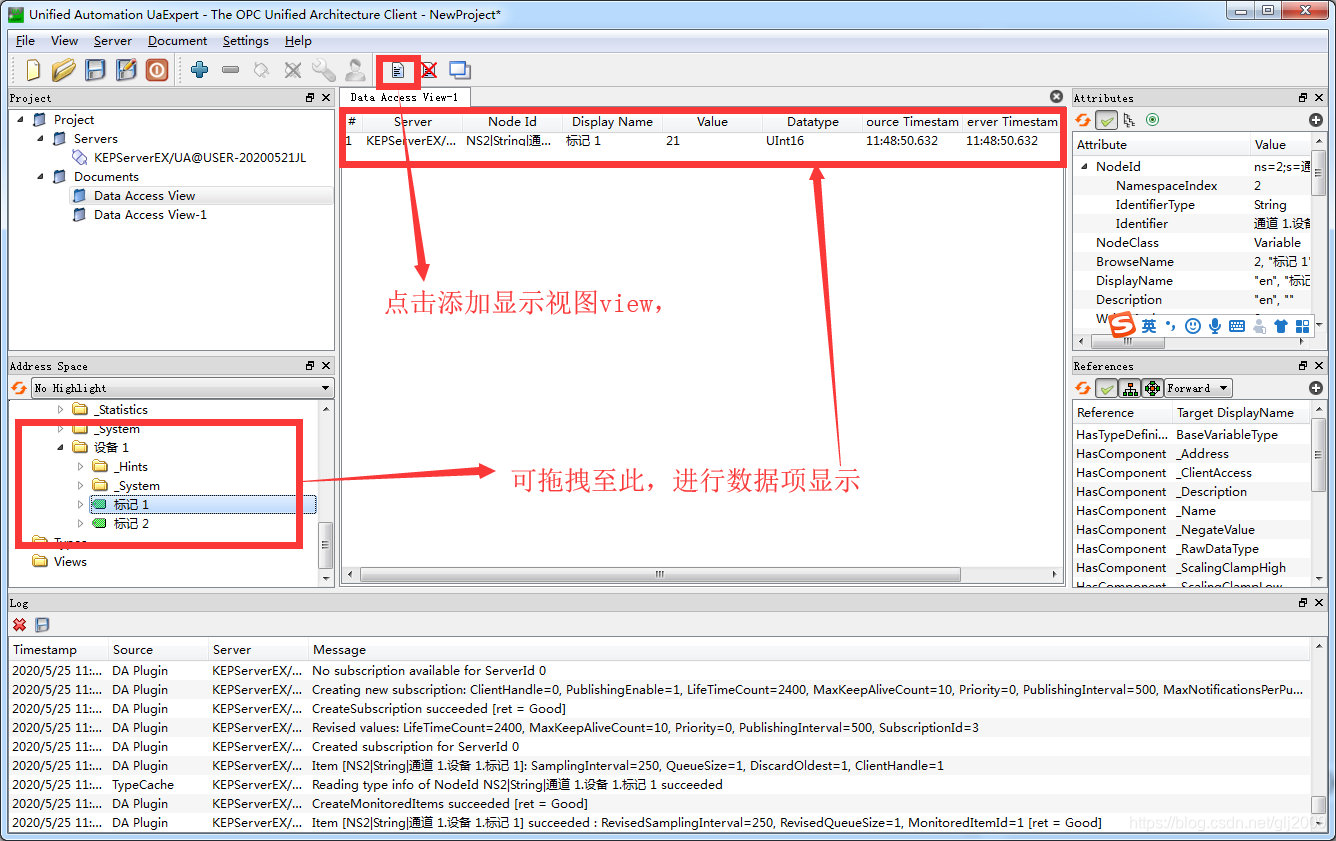Click the disconnect server crossed-plug icon
Image resolution: width=1336 pixels, height=841 pixels.
[x=292, y=70]
